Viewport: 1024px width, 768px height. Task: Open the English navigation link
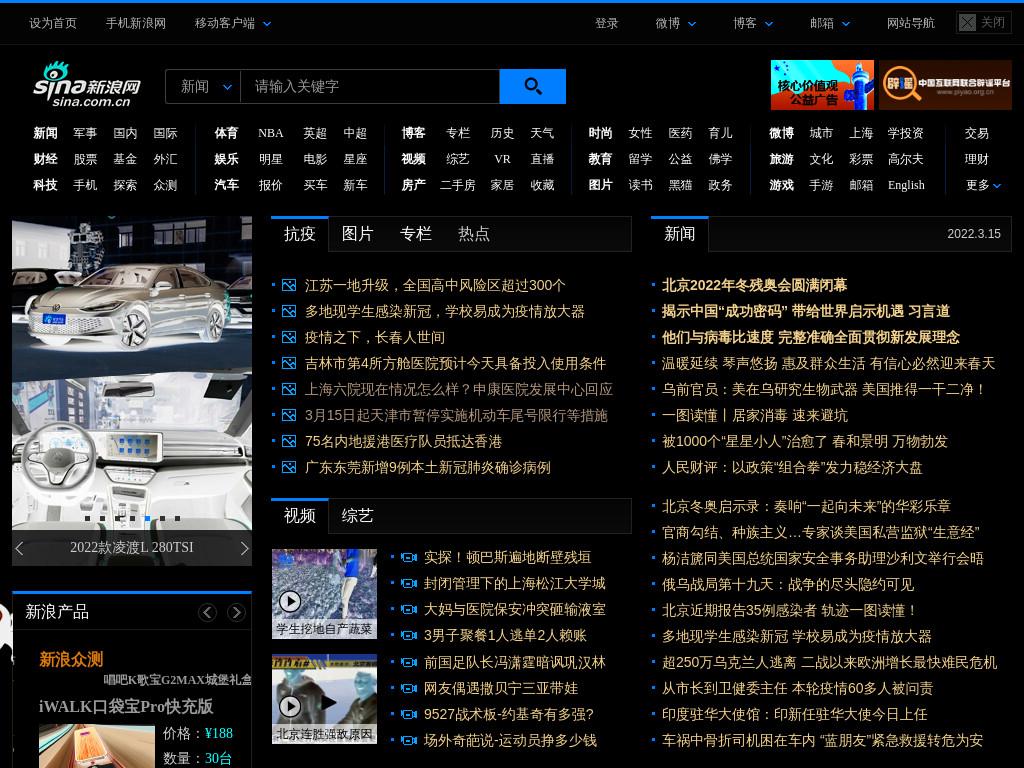point(906,185)
